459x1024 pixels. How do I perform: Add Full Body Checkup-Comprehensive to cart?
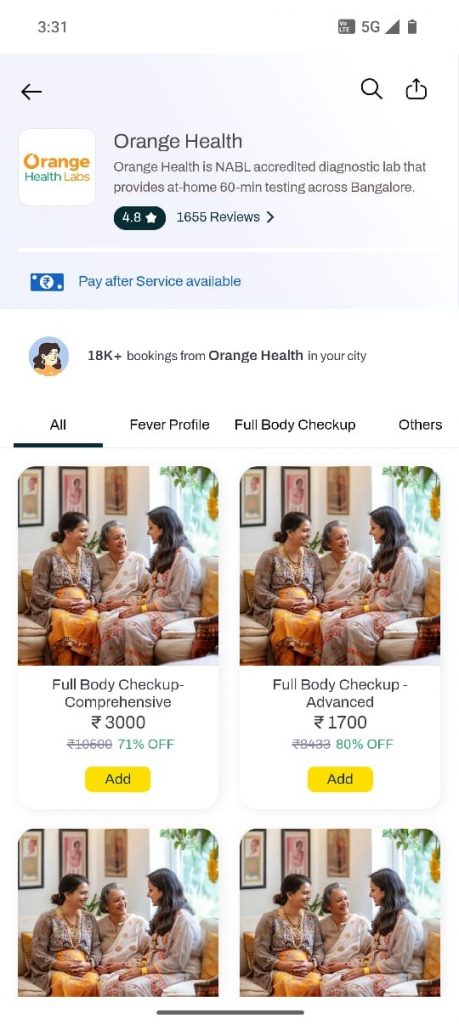point(118,779)
